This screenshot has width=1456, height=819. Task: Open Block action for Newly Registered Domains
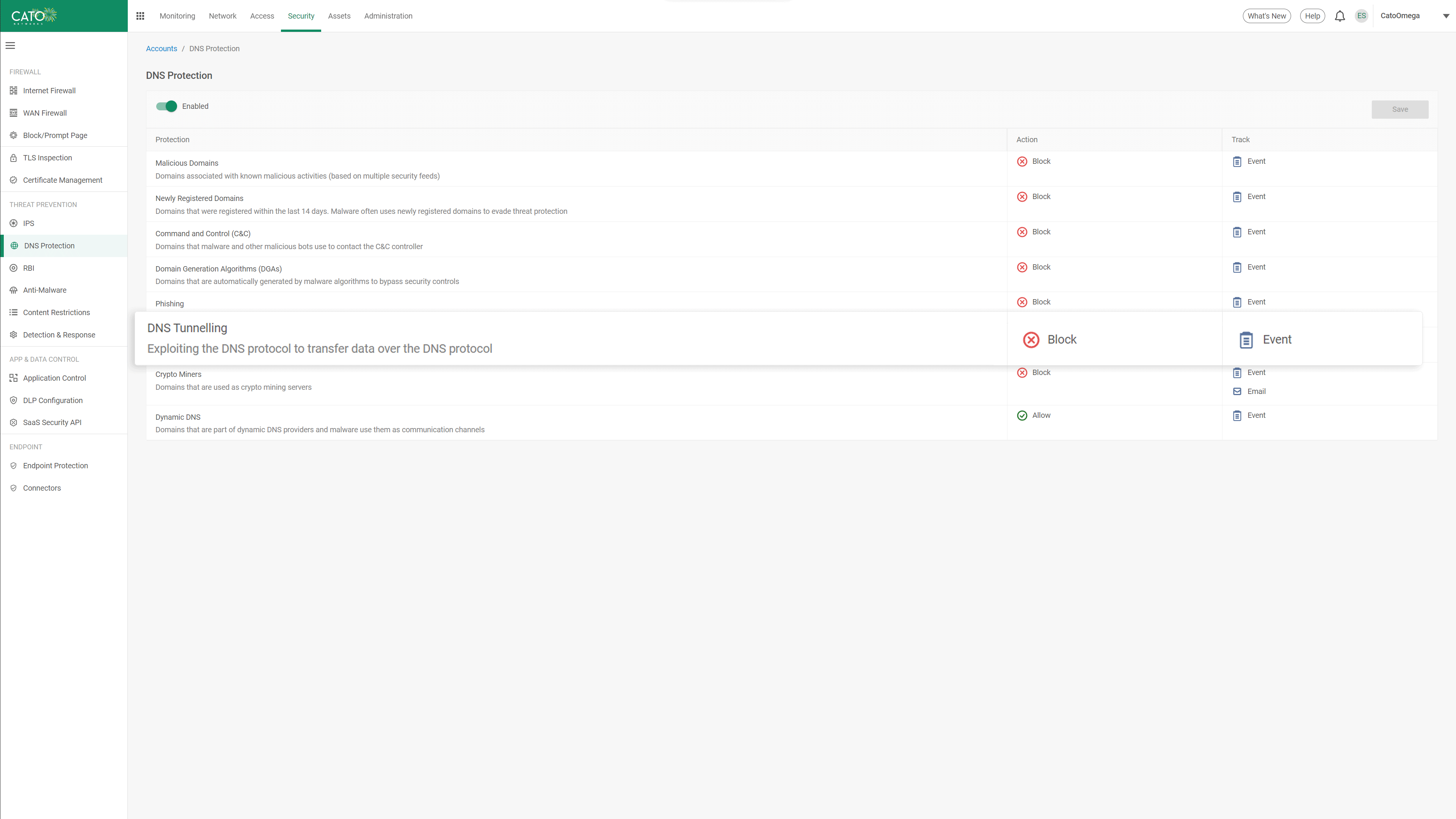pos(1040,197)
